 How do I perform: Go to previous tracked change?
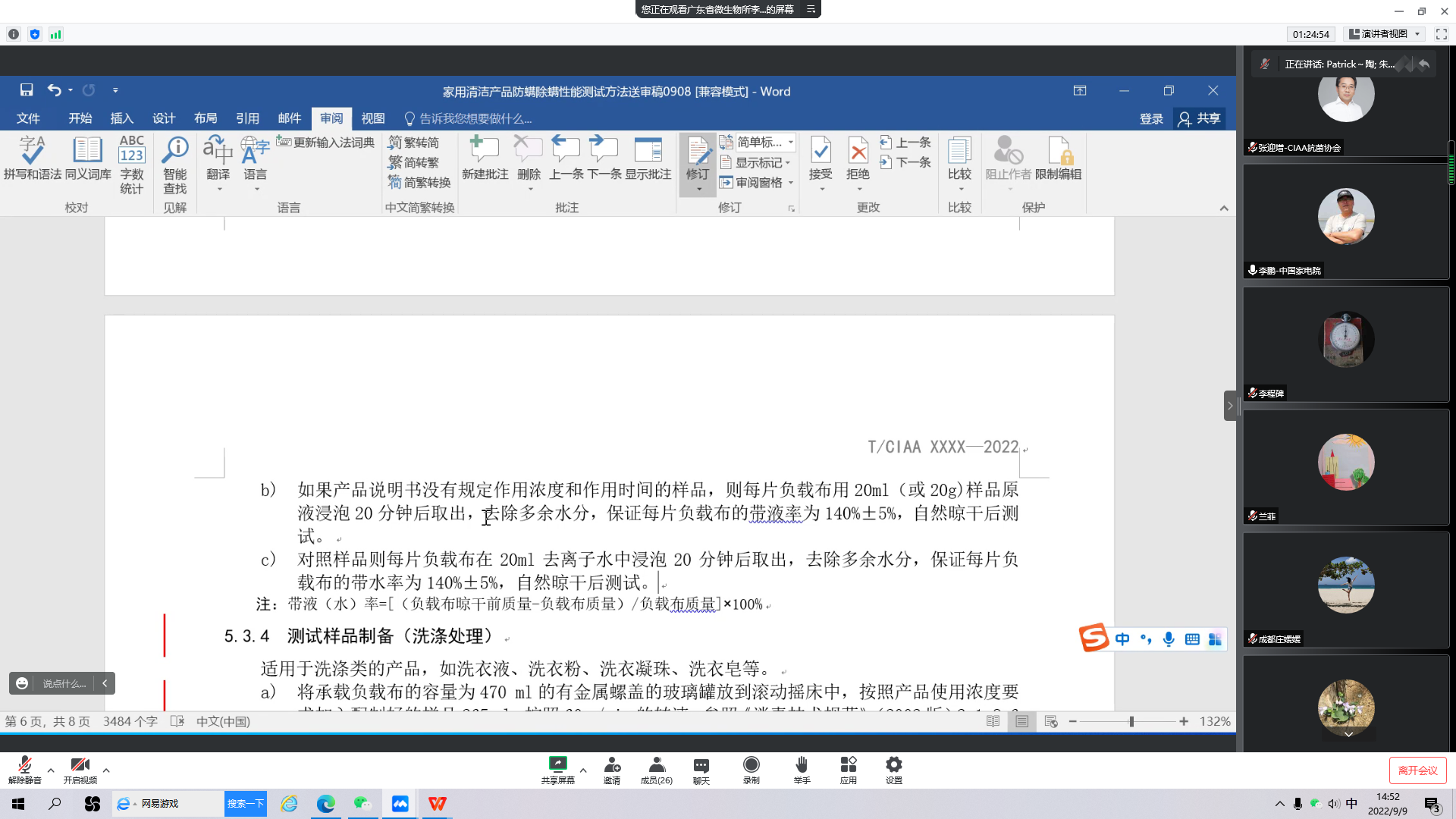pyautogui.click(x=905, y=143)
